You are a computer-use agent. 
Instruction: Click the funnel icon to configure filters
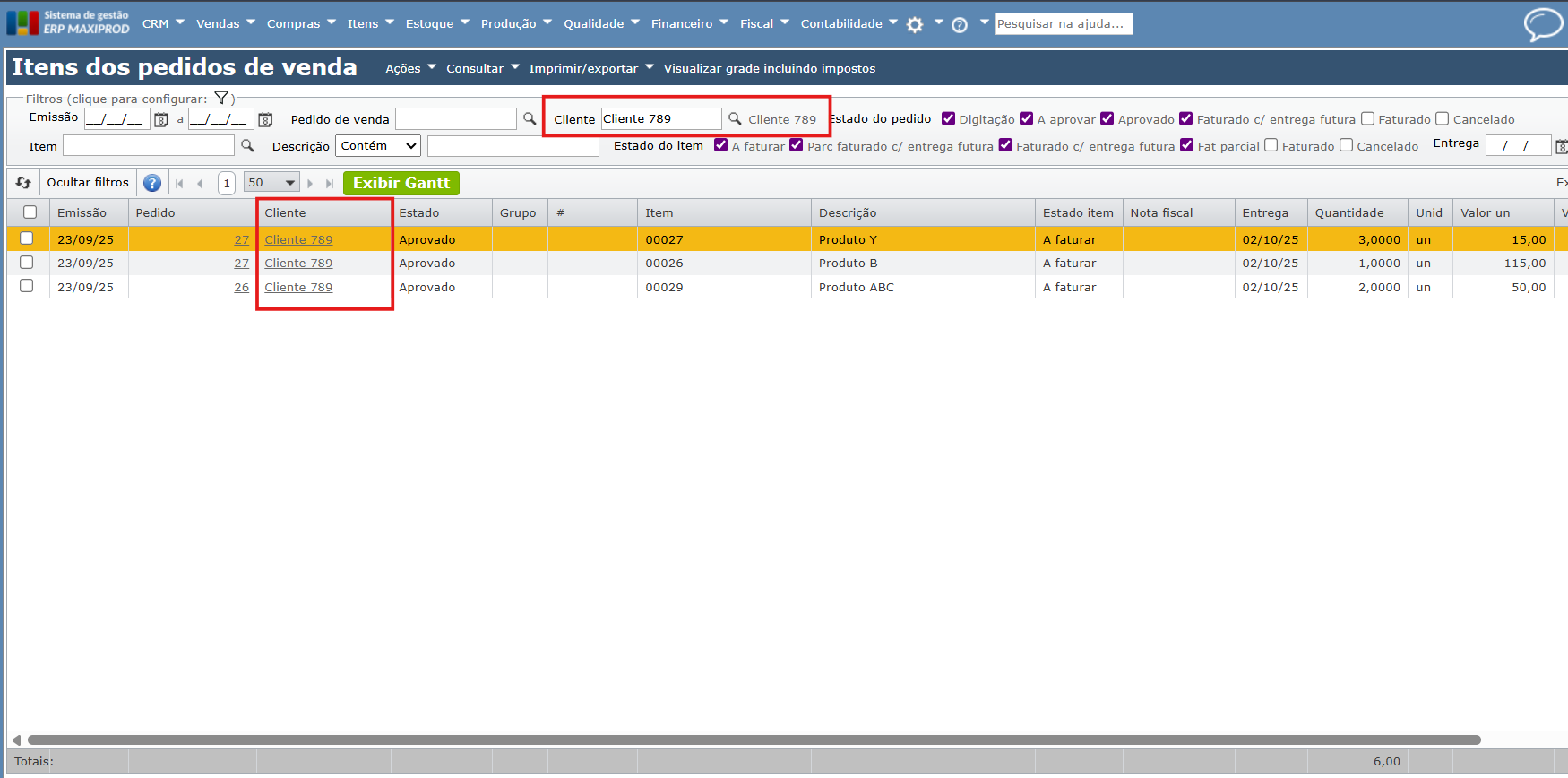[221, 98]
